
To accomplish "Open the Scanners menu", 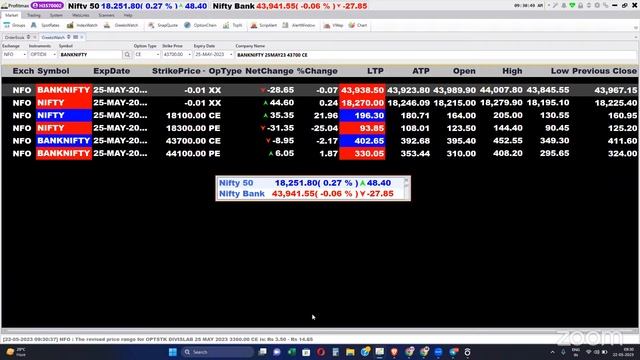I will click(106, 15).
